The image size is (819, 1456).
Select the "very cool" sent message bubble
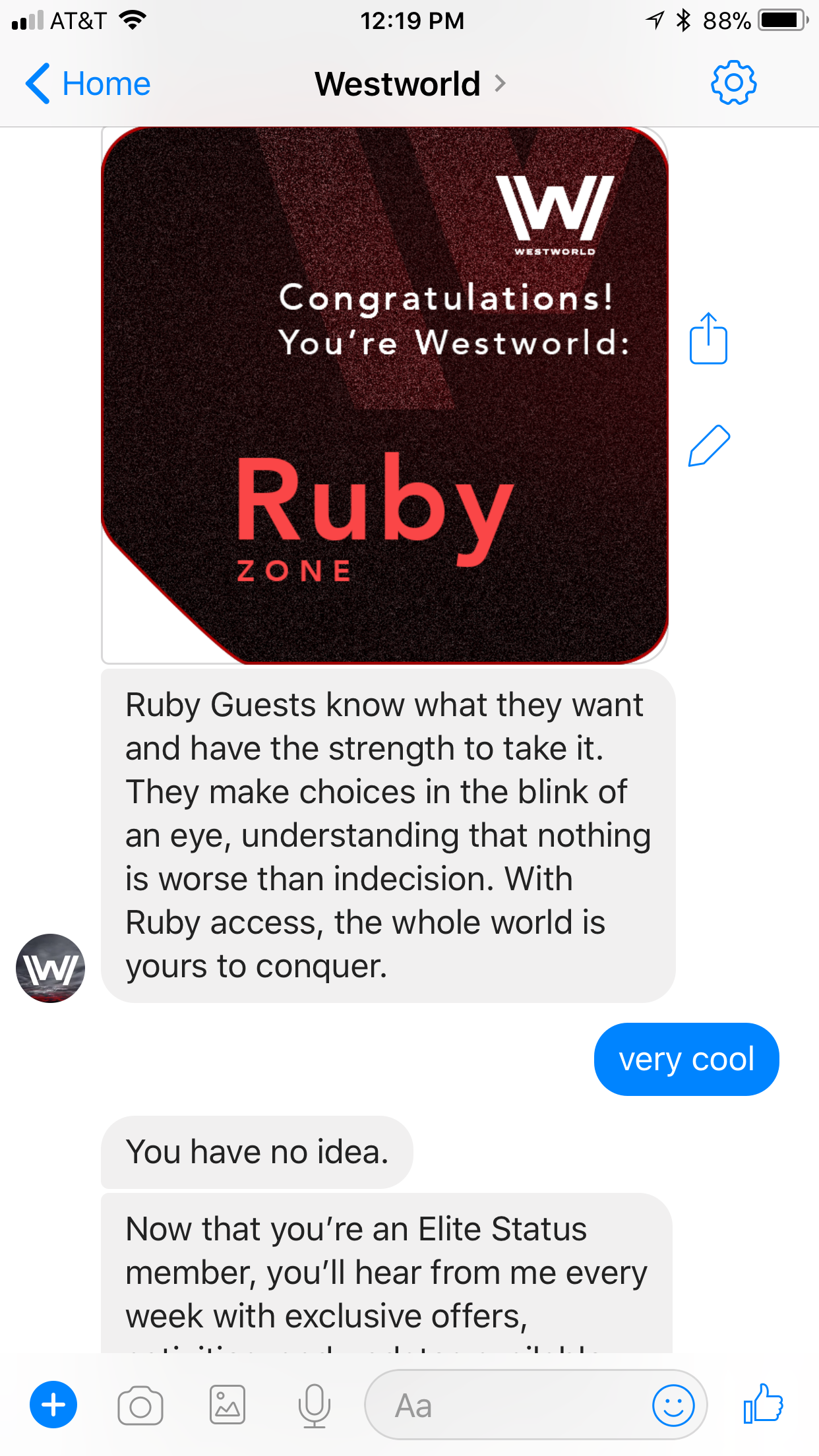pyautogui.click(x=686, y=1059)
